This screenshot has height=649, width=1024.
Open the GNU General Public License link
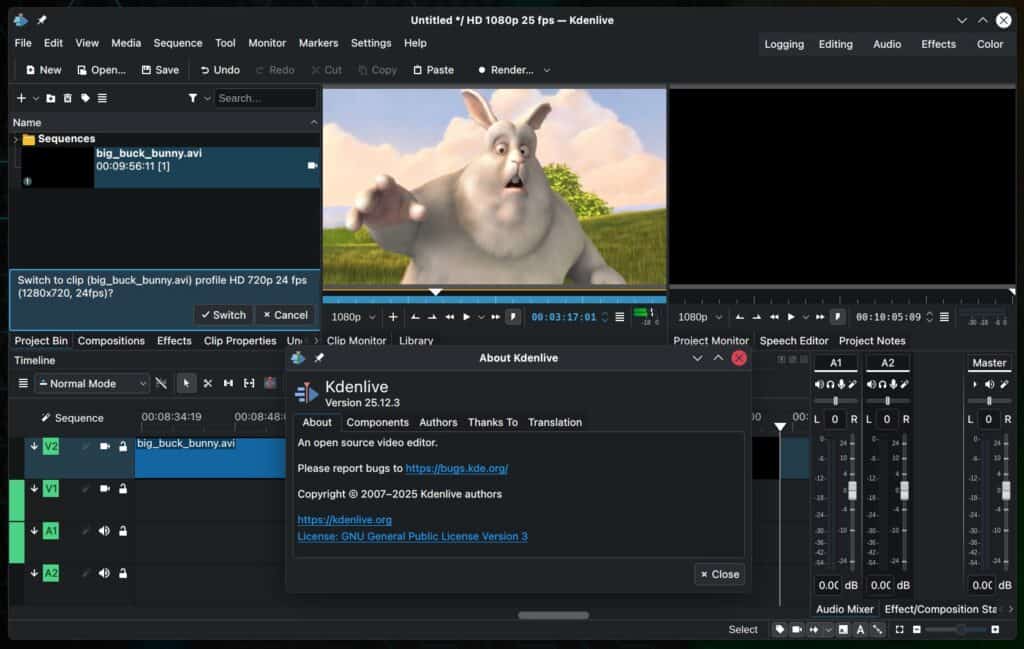pyautogui.click(x=411, y=536)
